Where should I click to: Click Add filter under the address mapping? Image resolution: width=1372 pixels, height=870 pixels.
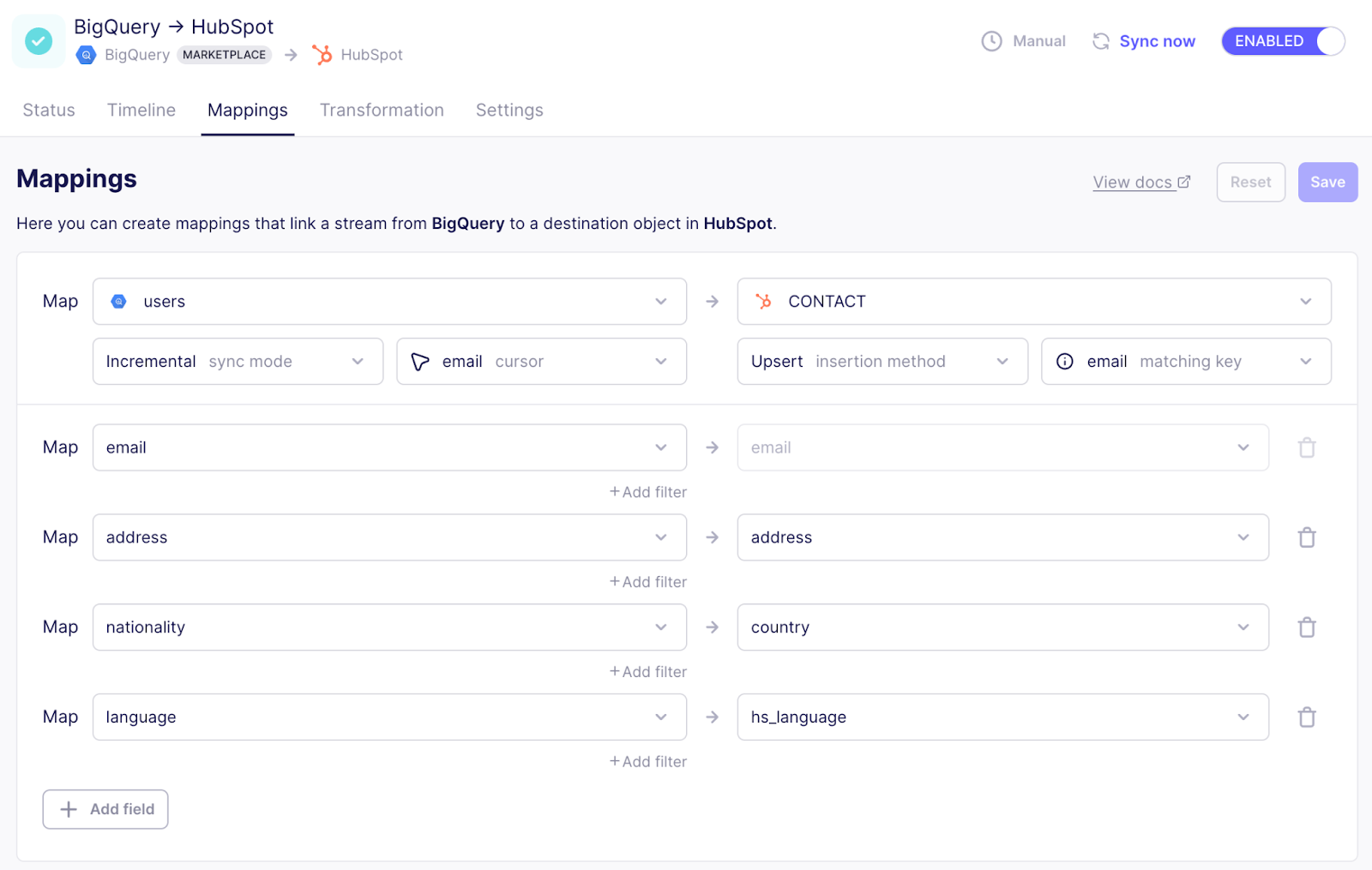click(648, 582)
